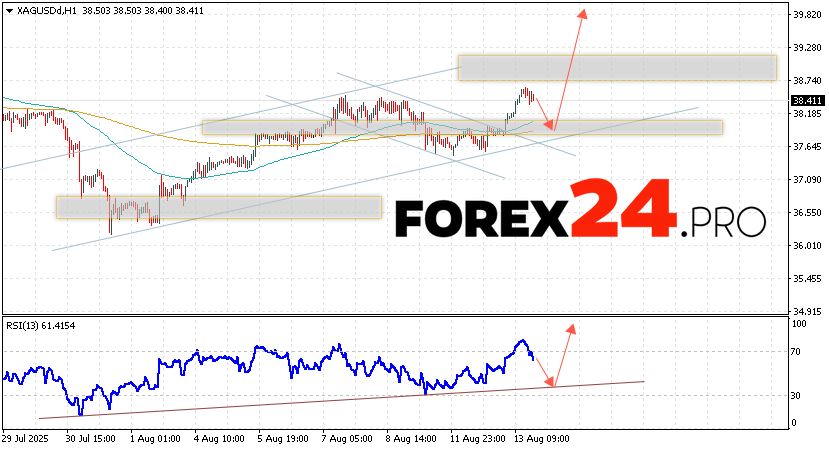
Task: Click the RSI(13) 61.4154 indicator label
Action: [x=40, y=327]
